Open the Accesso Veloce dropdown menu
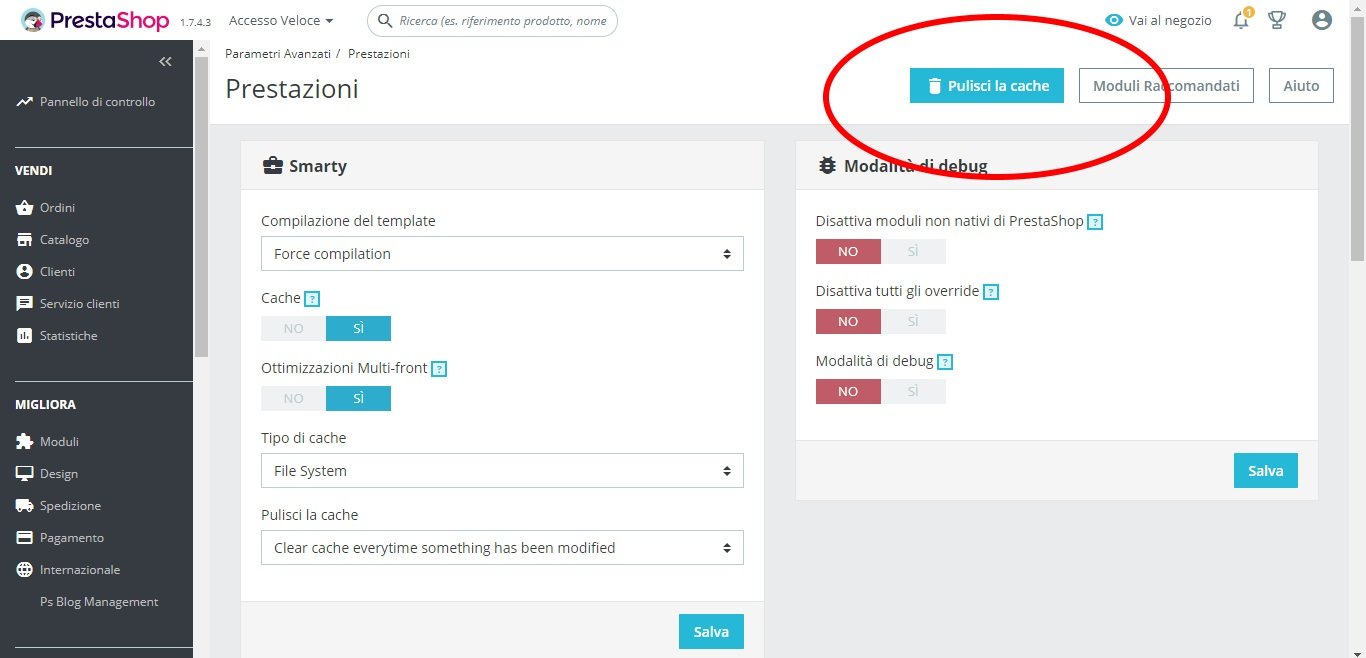Image resolution: width=1366 pixels, height=658 pixels. pos(281,20)
